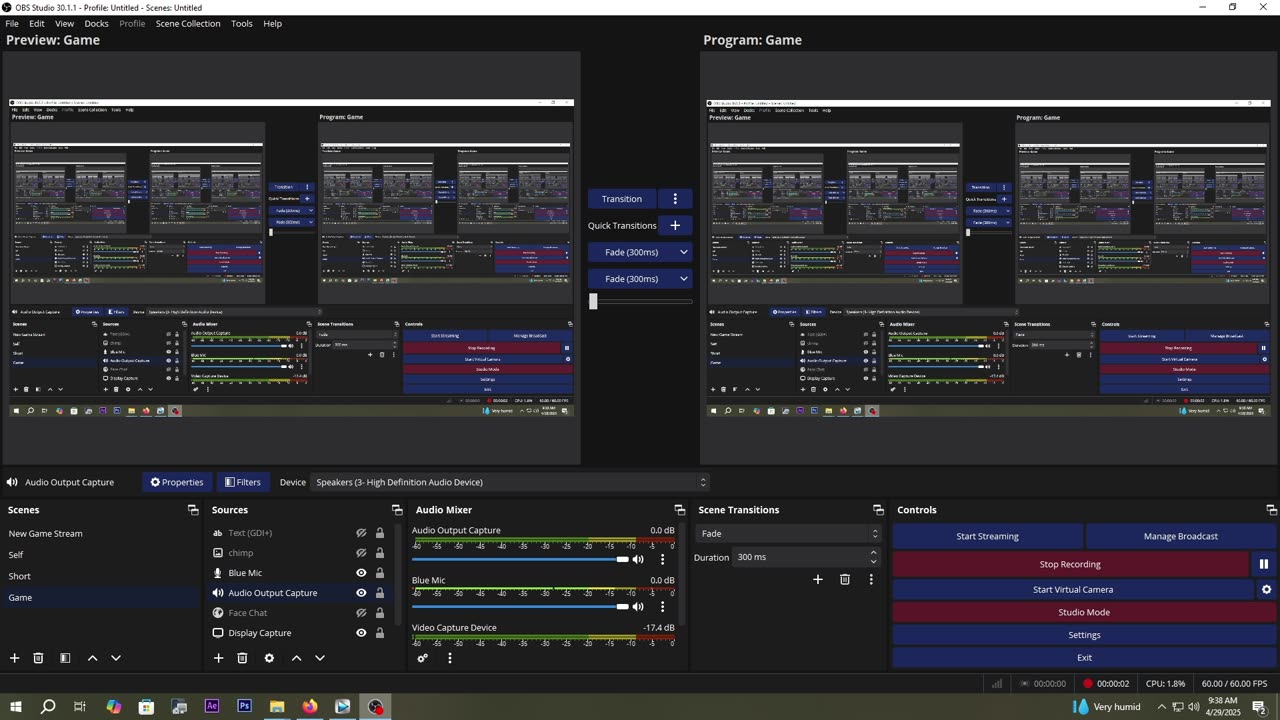This screenshot has width=1280, height=720.
Task: Undock the Scenes panel
Action: coord(193,510)
